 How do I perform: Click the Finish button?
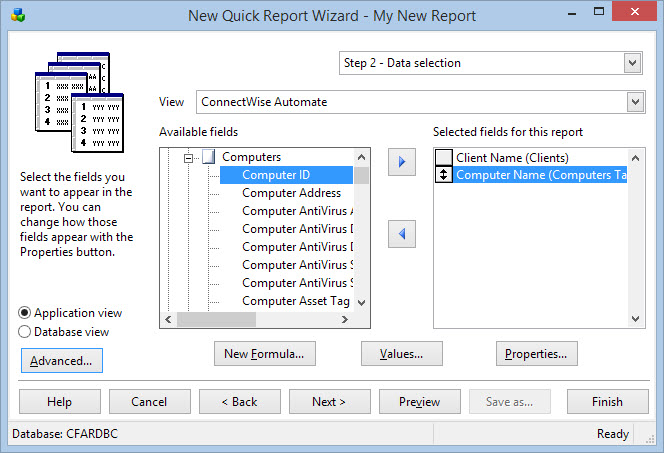[608, 401]
